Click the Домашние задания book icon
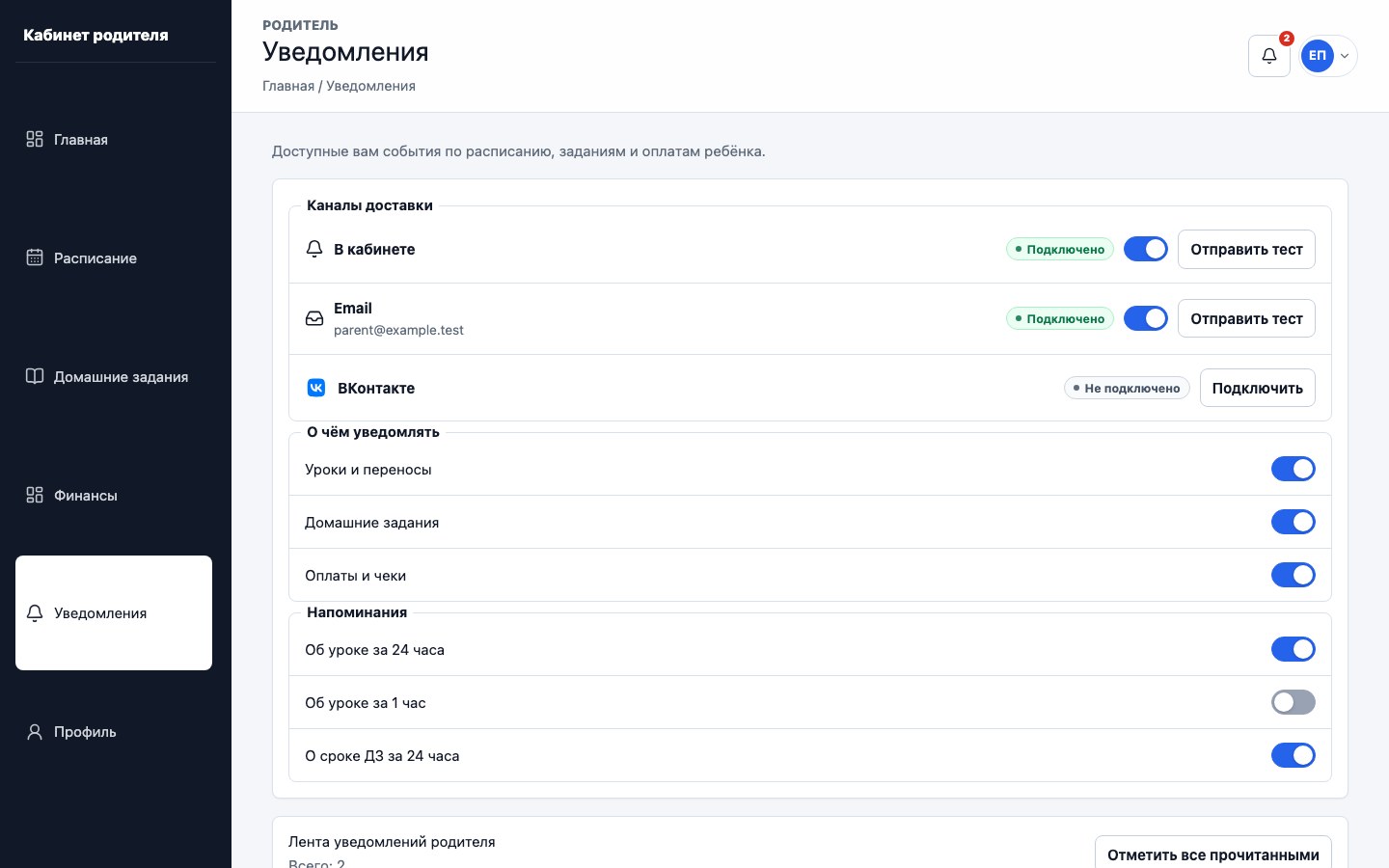Screen dimensions: 1389x868 click(35, 376)
